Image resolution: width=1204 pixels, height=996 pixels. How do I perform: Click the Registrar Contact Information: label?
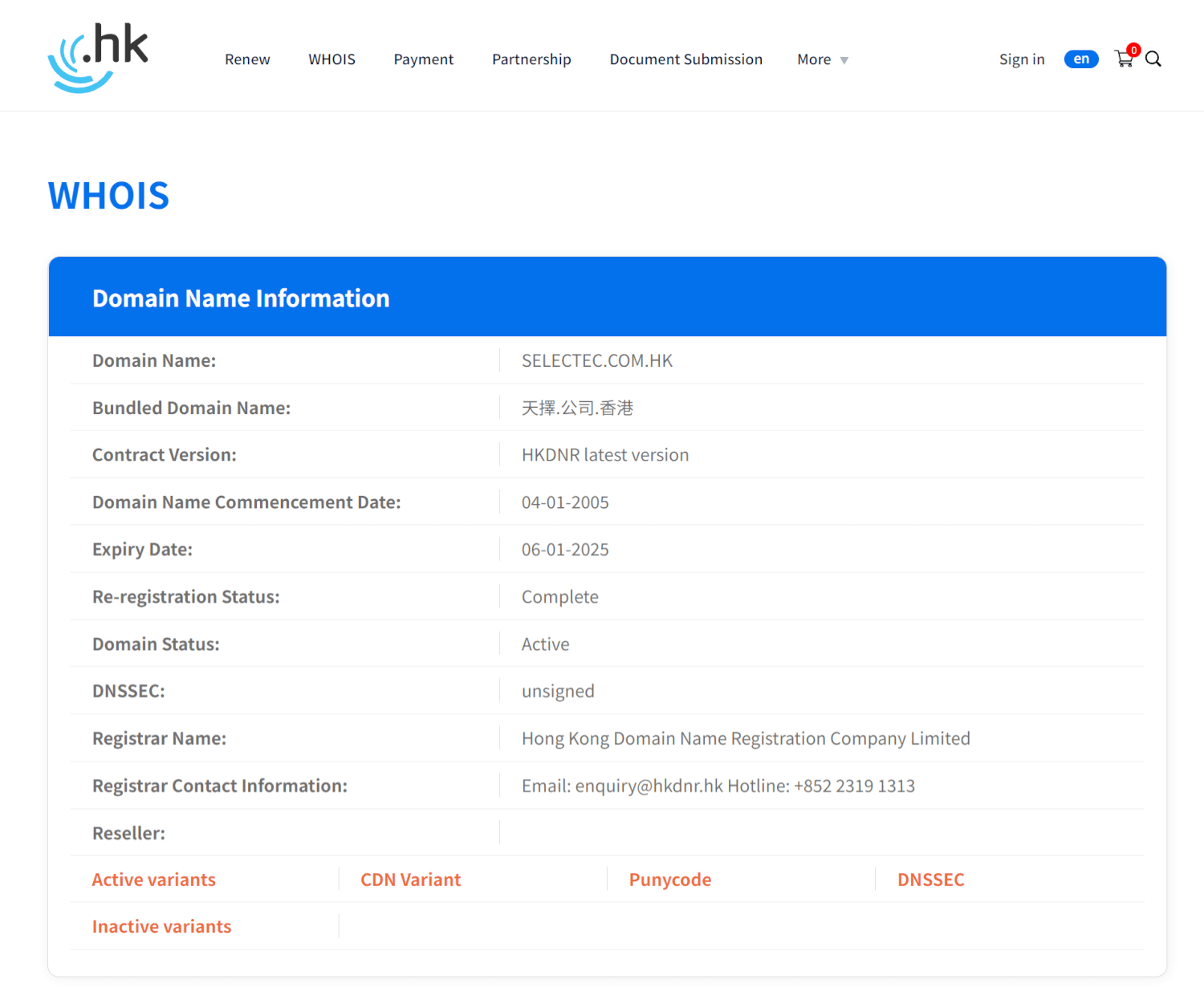coord(220,786)
